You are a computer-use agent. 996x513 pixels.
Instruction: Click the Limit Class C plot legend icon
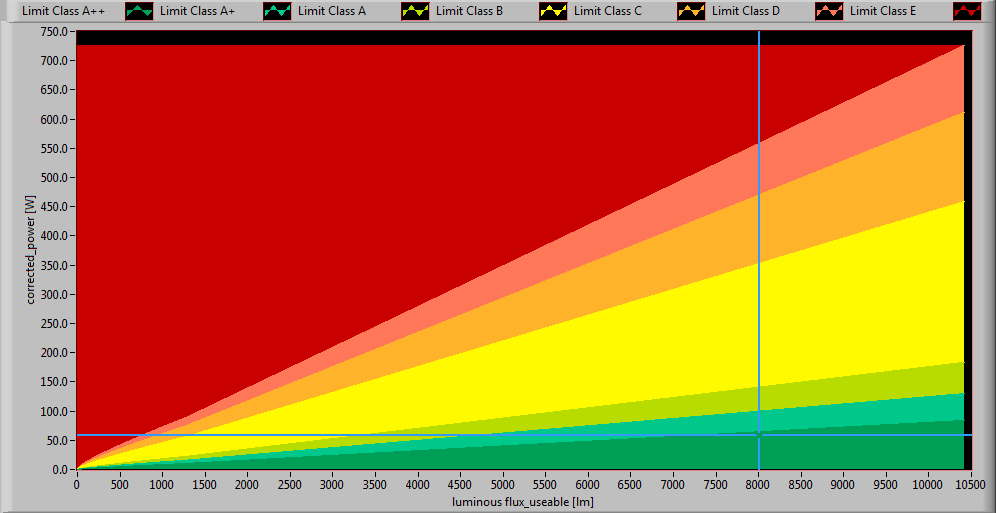point(692,11)
